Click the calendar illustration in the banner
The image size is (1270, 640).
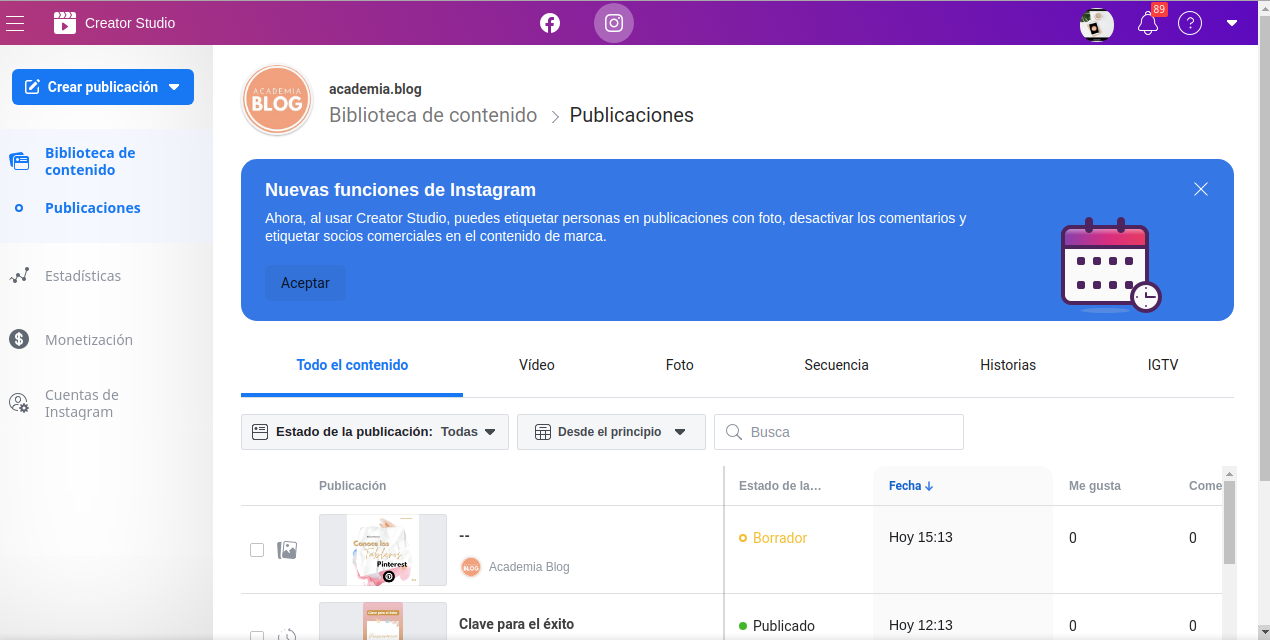click(x=1110, y=265)
